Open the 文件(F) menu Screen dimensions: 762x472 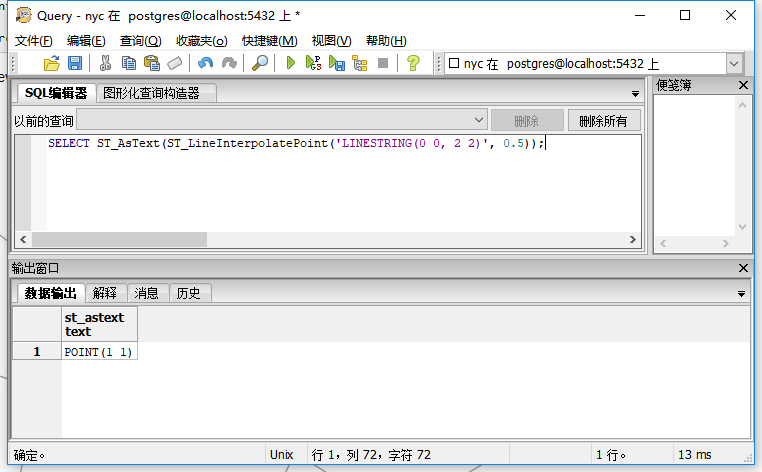pyautogui.click(x=34, y=41)
